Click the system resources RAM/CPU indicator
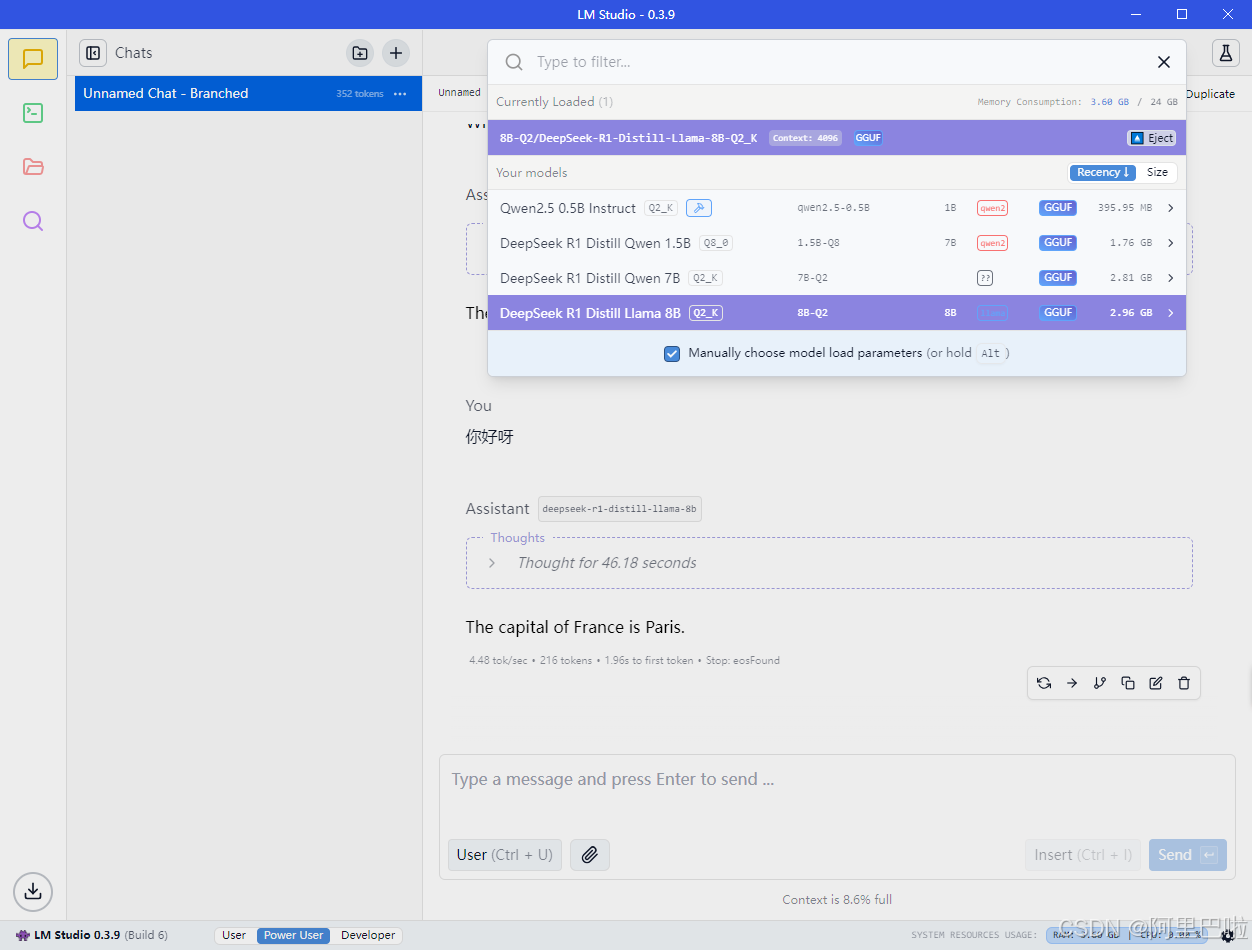This screenshot has height=950, width=1252. click(1128, 936)
